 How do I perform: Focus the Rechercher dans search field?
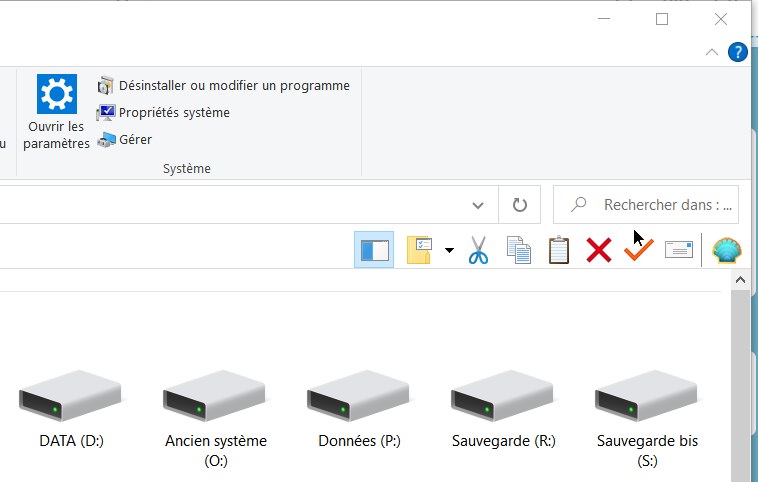coord(645,205)
